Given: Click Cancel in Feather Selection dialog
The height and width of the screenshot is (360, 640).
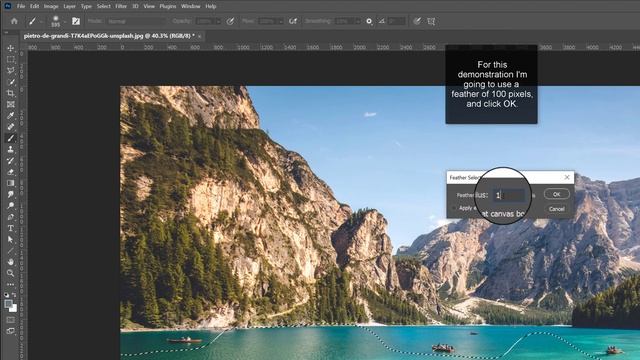Looking at the screenshot, I should [x=556, y=209].
